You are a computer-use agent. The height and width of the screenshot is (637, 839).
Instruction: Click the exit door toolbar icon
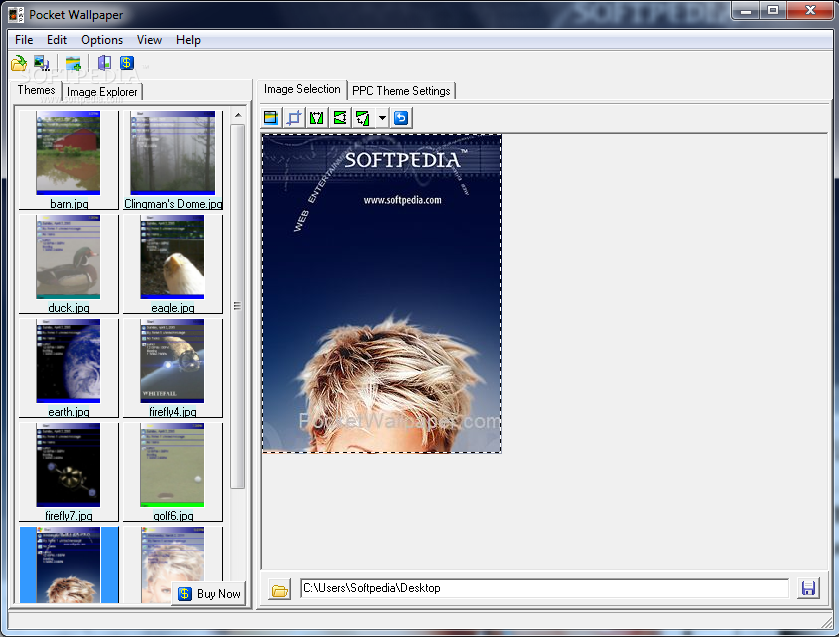tap(104, 63)
